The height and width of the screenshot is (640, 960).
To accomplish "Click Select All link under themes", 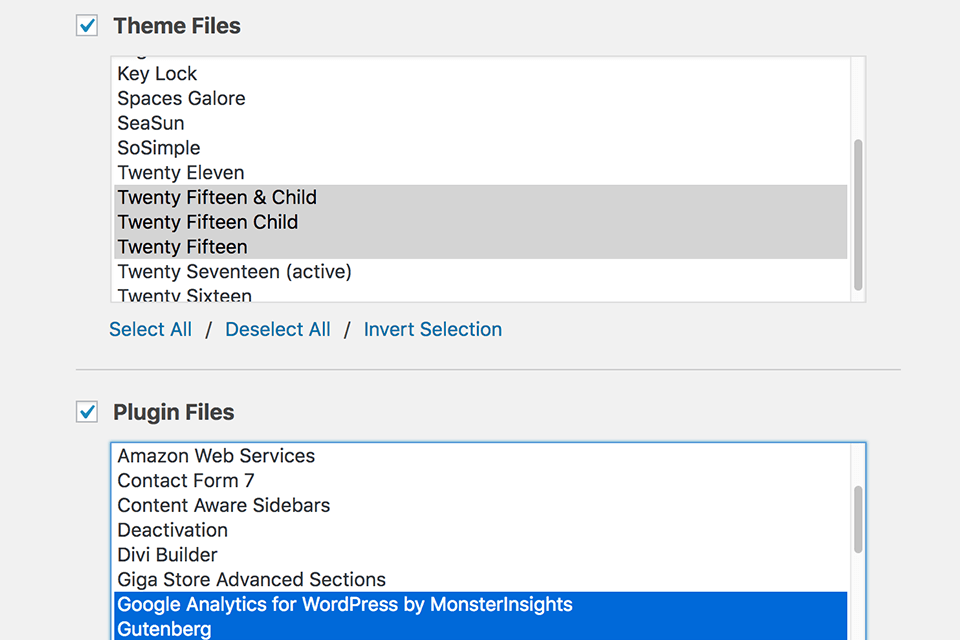I will point(150,329).
